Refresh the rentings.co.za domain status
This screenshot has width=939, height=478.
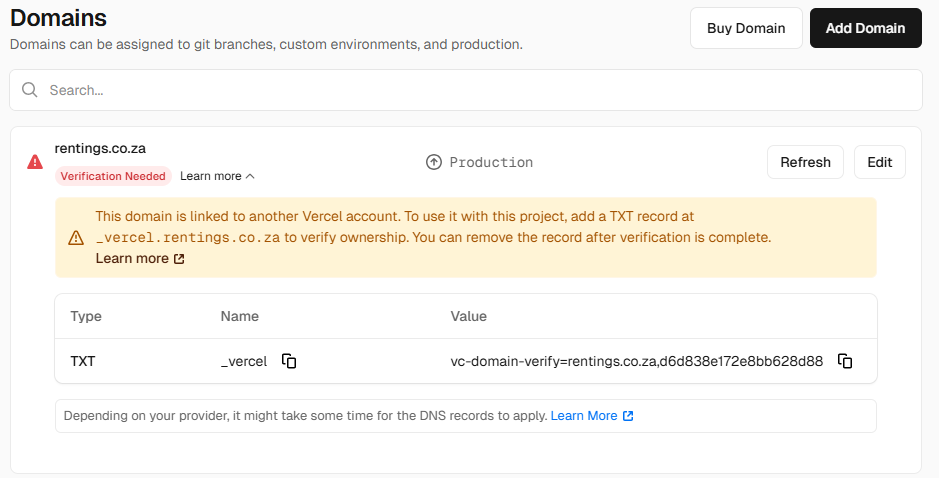pyautogui.click(x=805, y=162)
